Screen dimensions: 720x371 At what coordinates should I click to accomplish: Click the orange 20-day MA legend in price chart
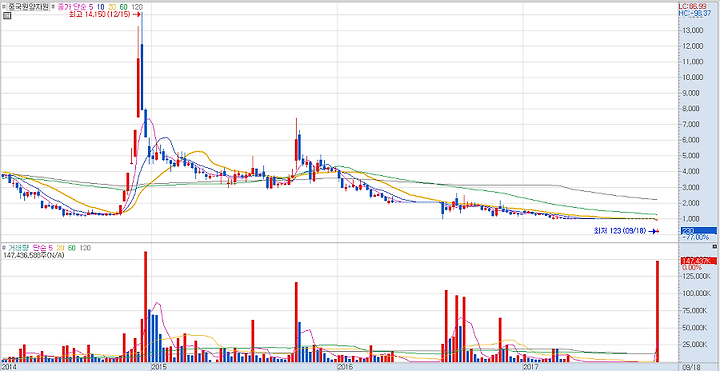click(x=112, y=7)
